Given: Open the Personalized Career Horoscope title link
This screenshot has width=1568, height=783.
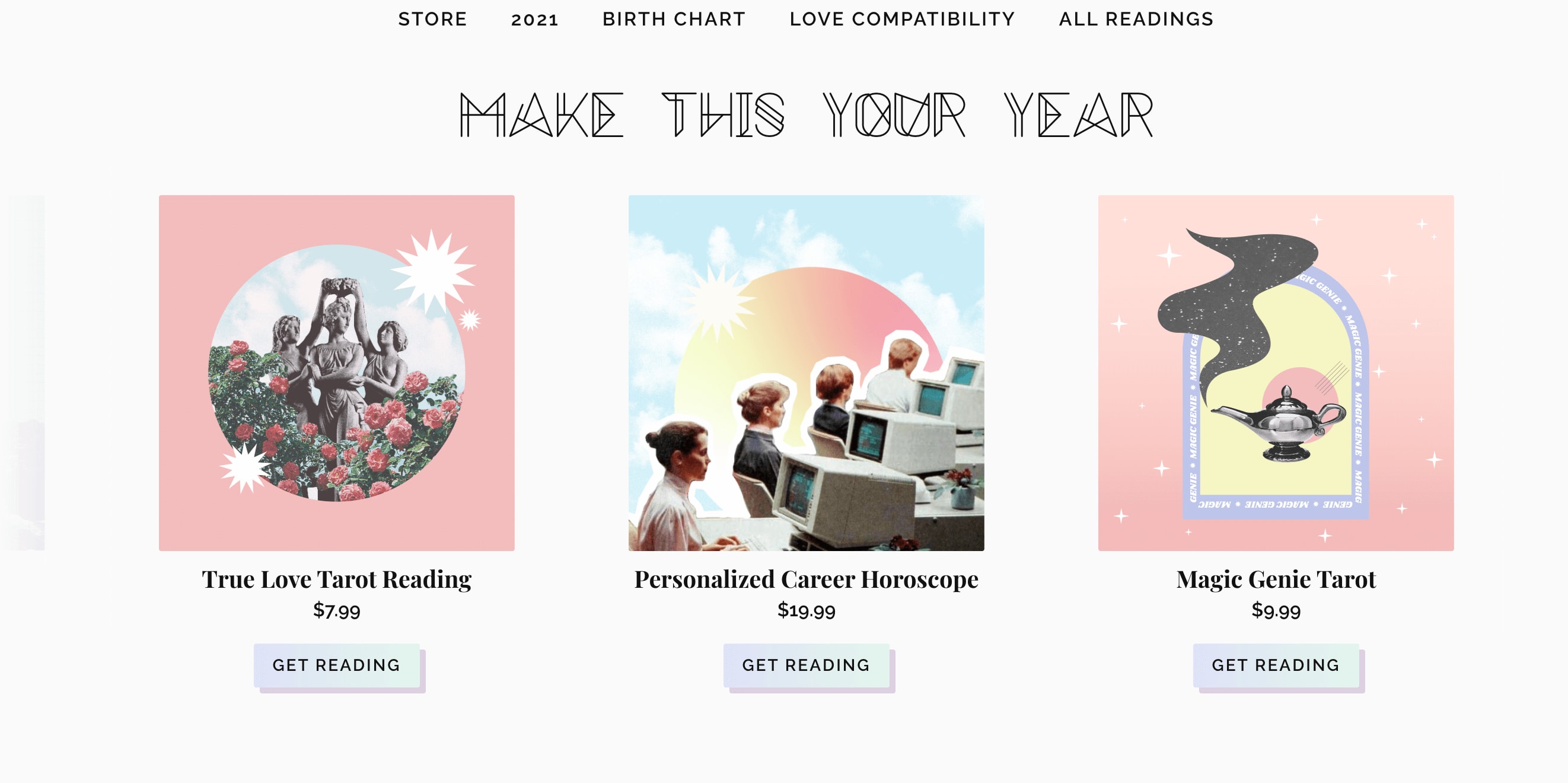Looking at the screenshot, I should 806,579.
